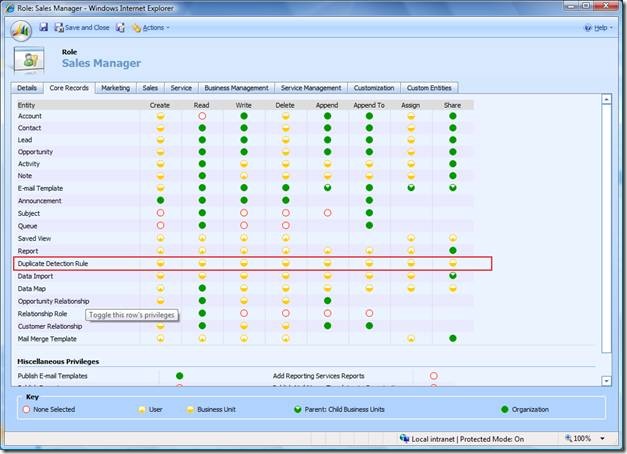Open the Help dropdown menu
Image resolution: width=627 pixels, height=454 pixels.
tap(600, 28)
